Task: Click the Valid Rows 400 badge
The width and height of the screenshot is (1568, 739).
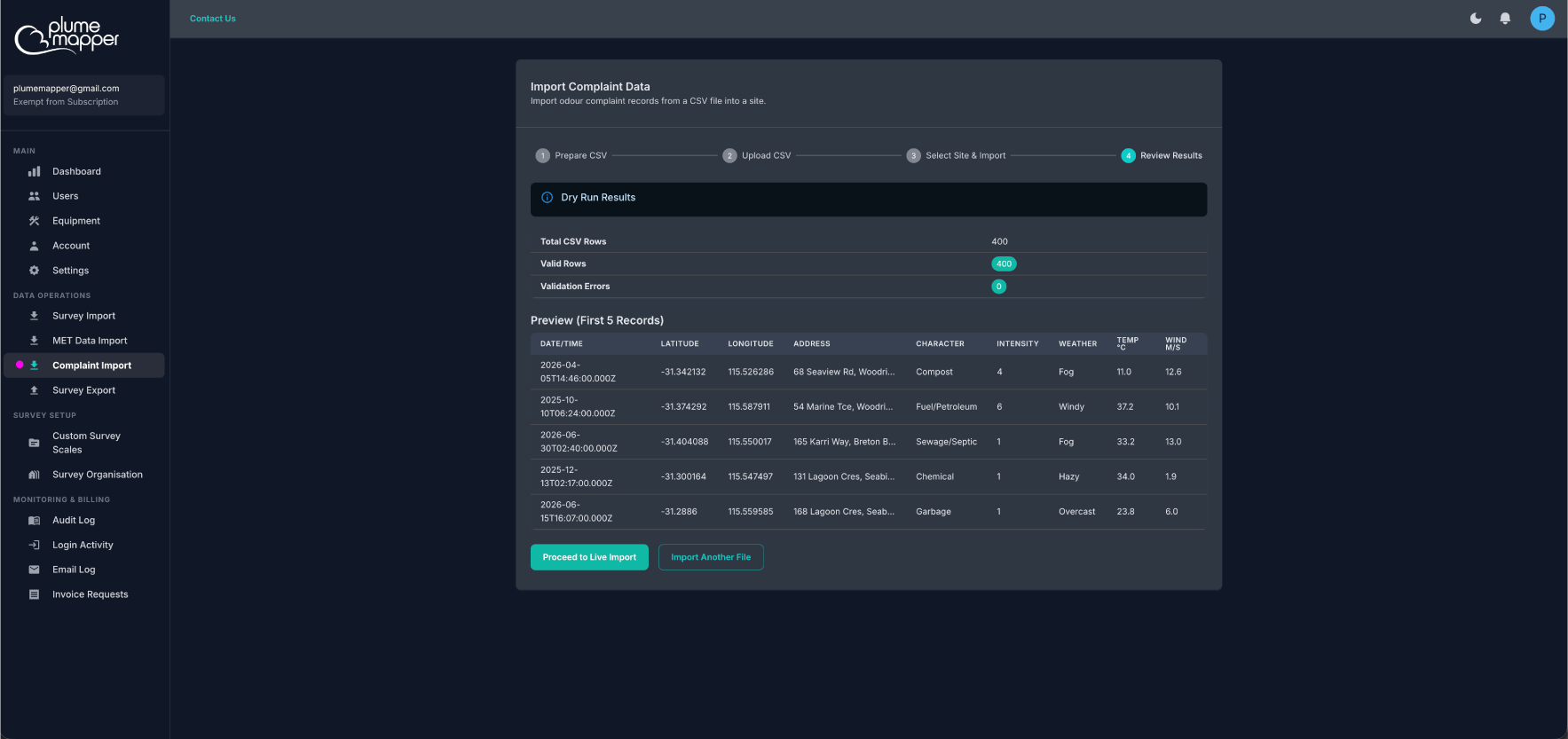Action: pos(1004,263)
